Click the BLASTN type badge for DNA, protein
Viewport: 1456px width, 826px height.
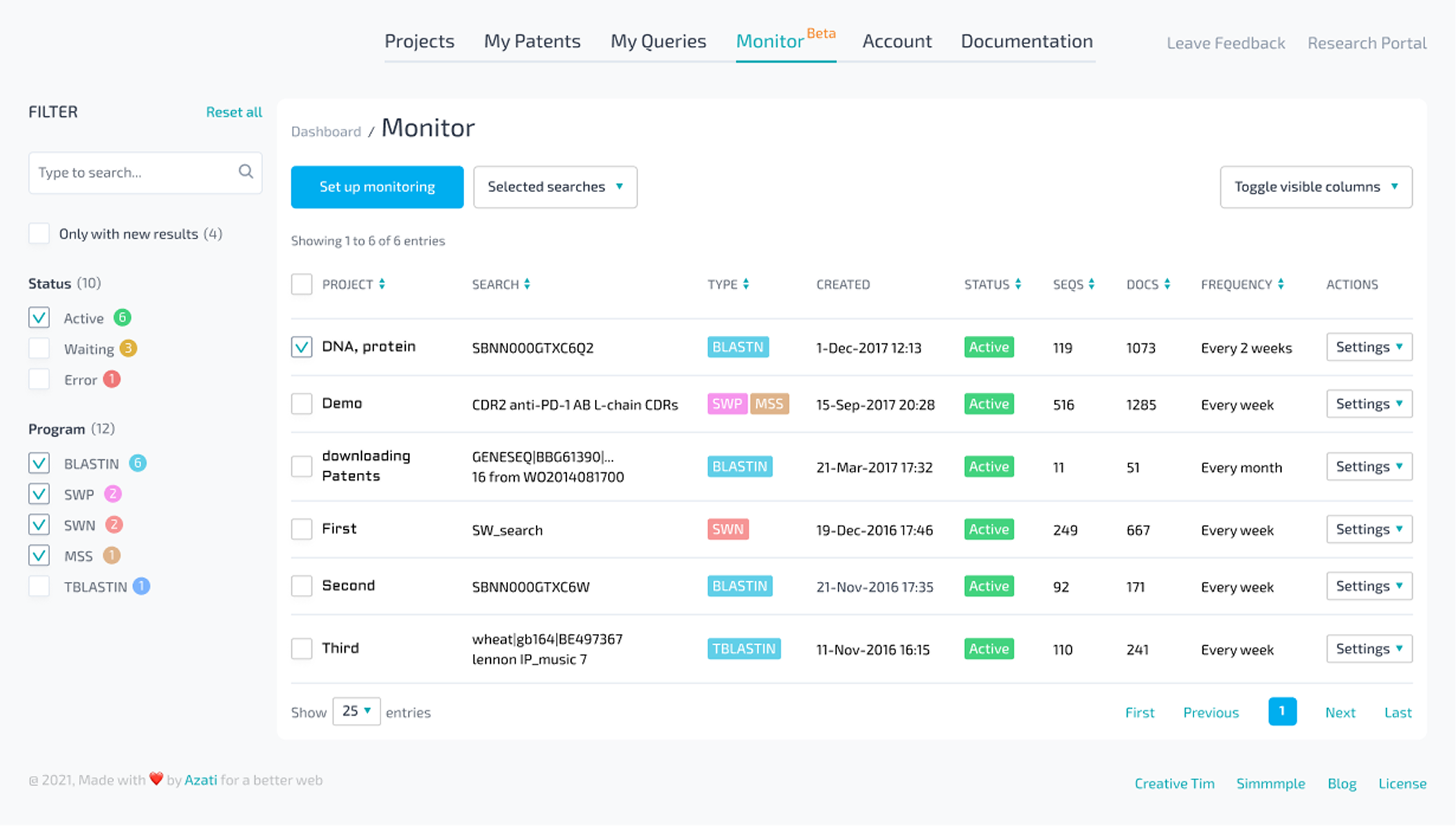coord(738,347)
